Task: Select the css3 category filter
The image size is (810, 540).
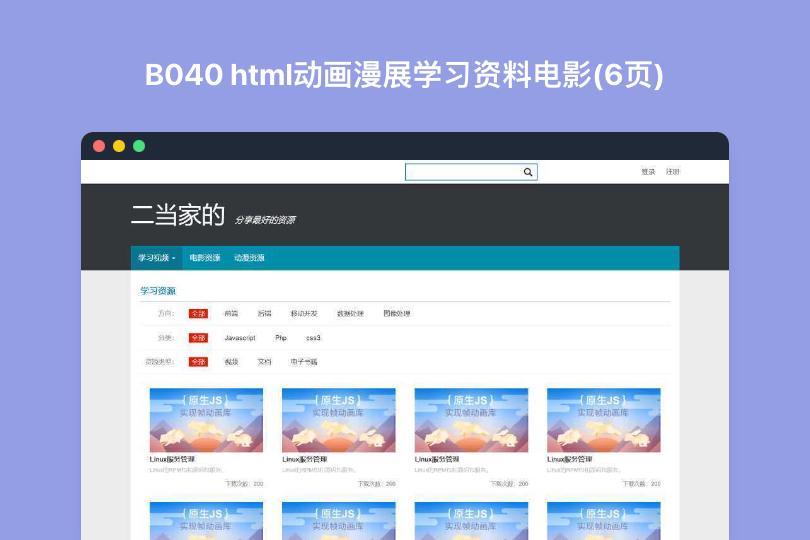Action: pos(313,338)
